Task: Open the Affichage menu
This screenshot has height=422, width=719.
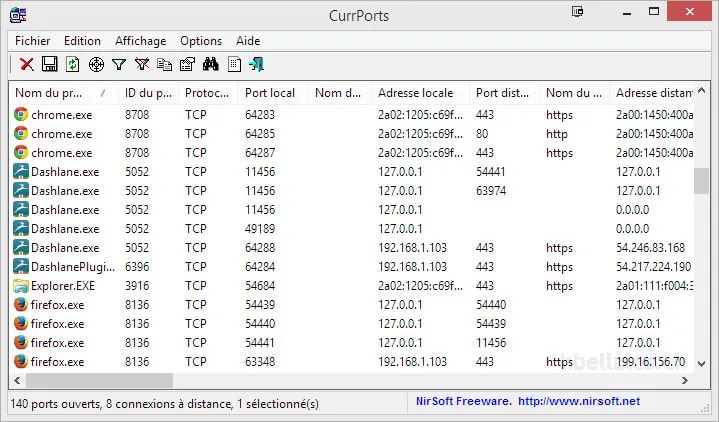Action: (140, 41)
